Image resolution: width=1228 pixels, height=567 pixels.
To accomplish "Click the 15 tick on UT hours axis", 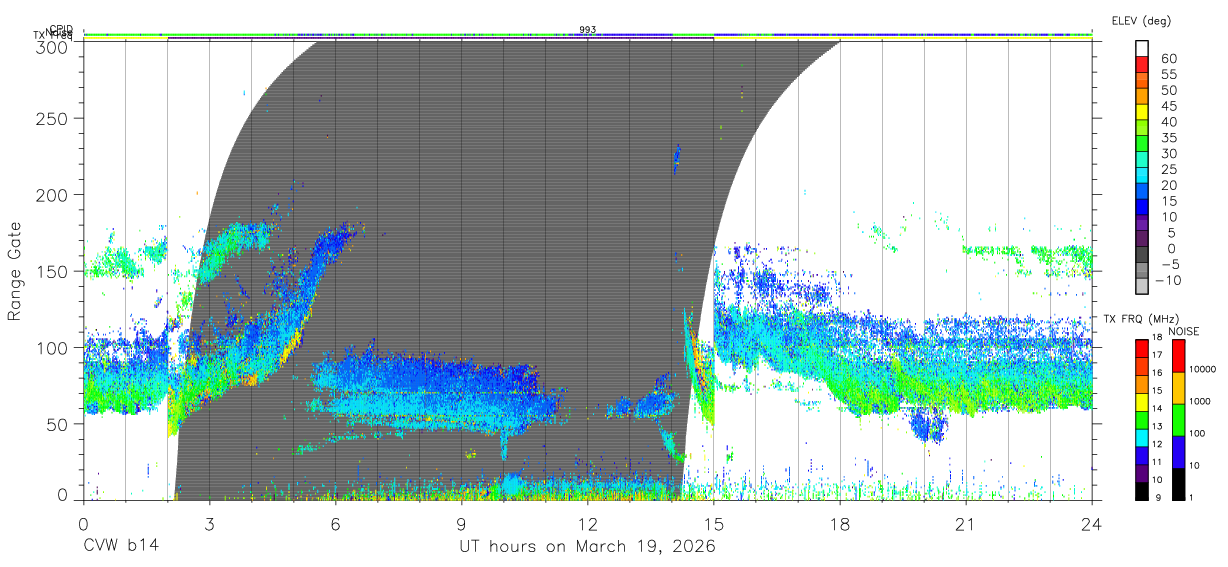I will [x=714, y=523].
